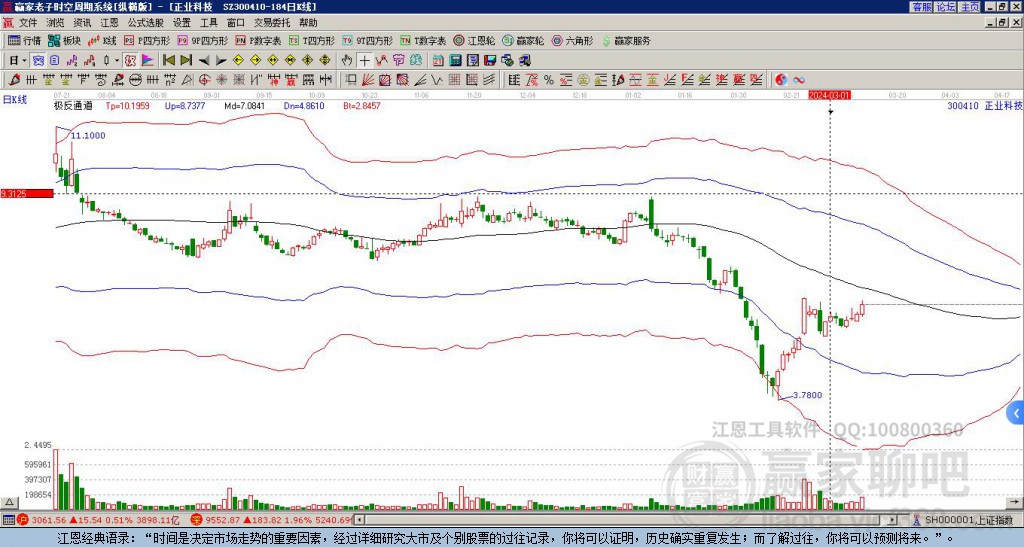The width and height of the screenshot is (1024, 548).
Task: Jump to last bar with green right arrow
Action: point(185,61)
